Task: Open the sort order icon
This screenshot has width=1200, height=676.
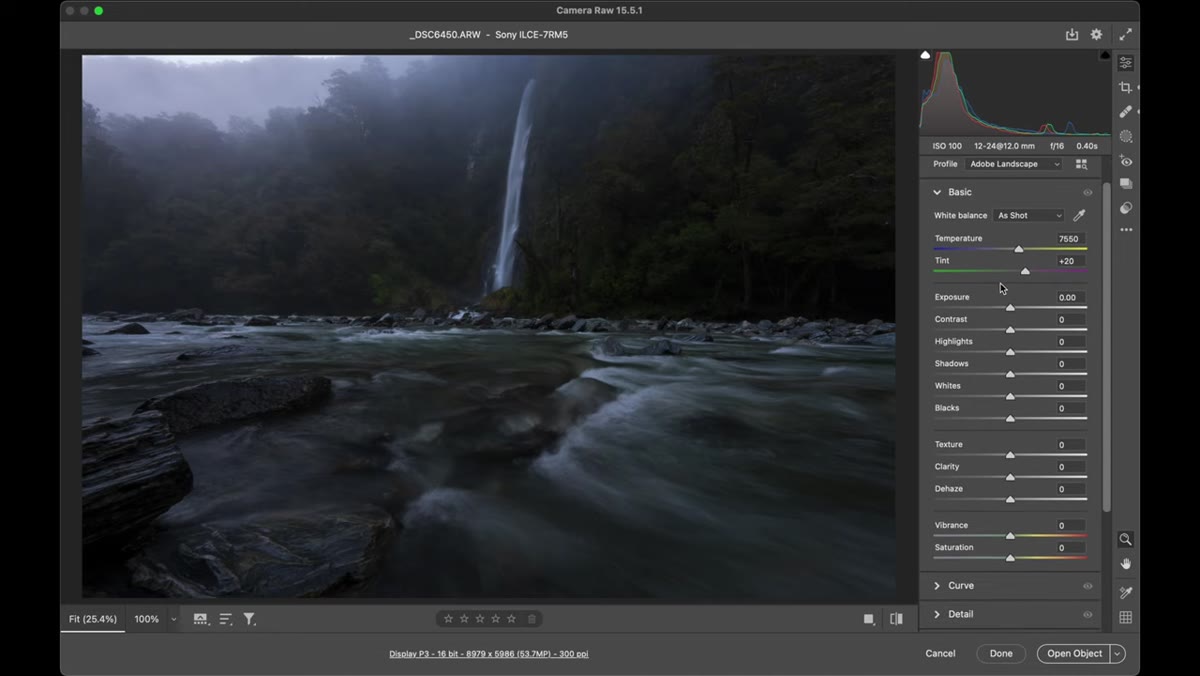Action: [x=226, y=619]
